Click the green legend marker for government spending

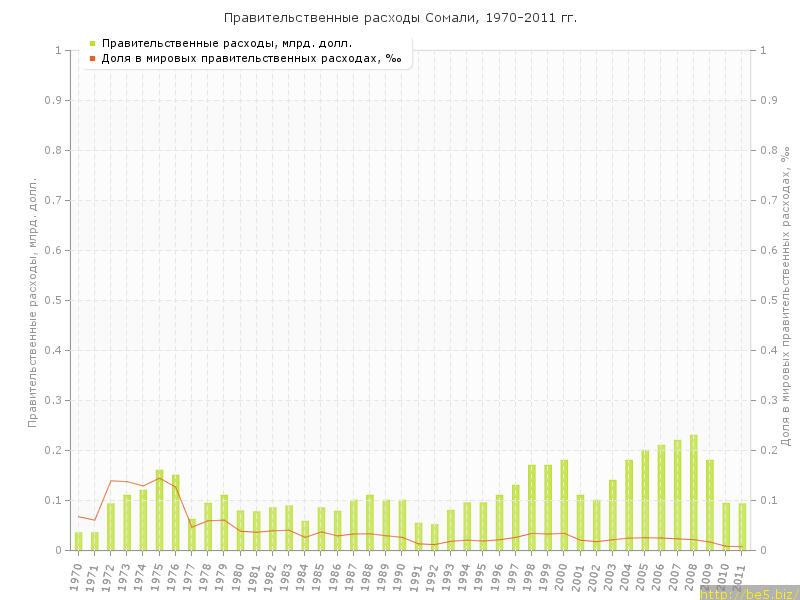pos(92,43)
